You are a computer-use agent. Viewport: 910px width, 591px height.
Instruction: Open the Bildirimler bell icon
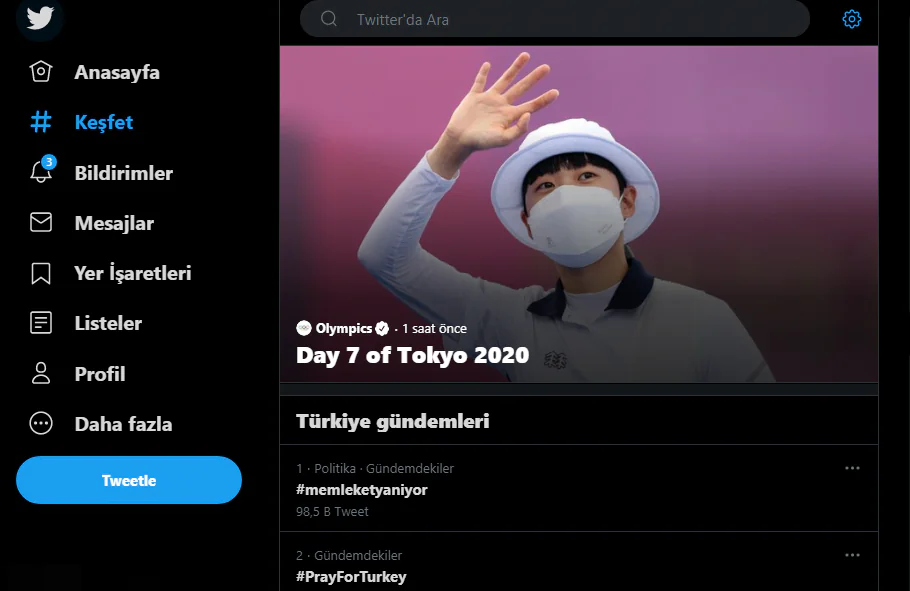(41, 172)
